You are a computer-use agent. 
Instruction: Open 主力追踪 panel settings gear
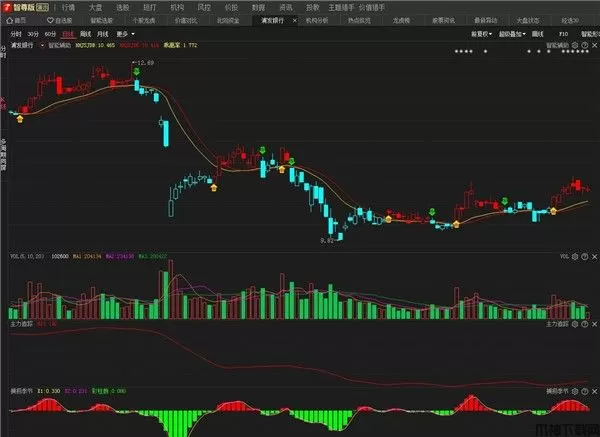575,324
